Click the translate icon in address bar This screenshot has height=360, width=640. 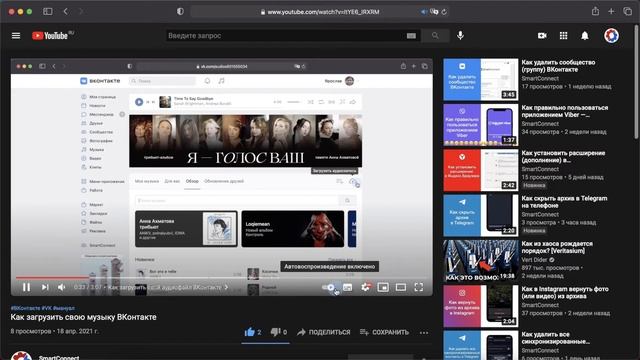click(x=434, y=12)
